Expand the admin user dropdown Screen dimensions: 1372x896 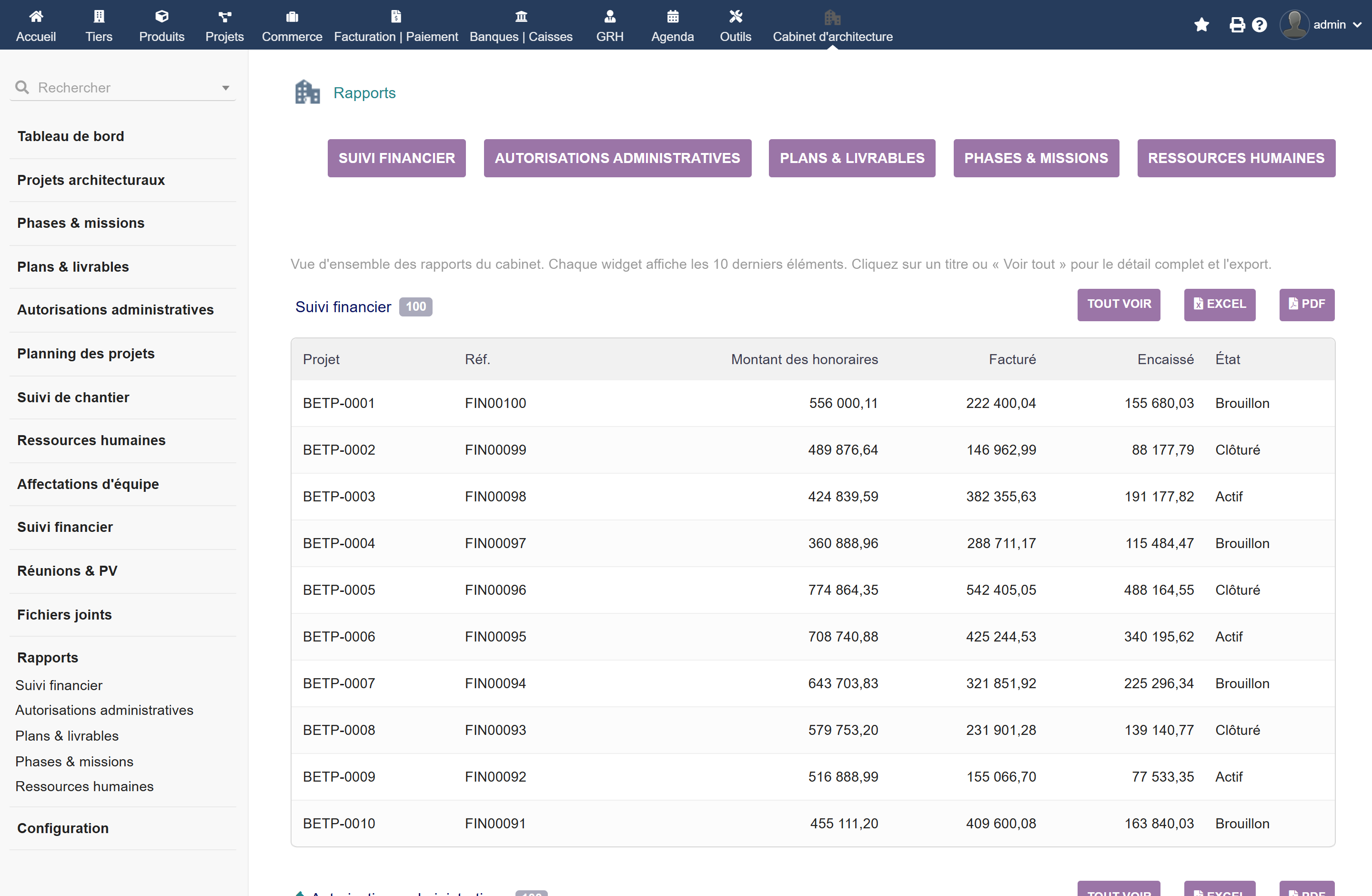(x=1321, y=25)
